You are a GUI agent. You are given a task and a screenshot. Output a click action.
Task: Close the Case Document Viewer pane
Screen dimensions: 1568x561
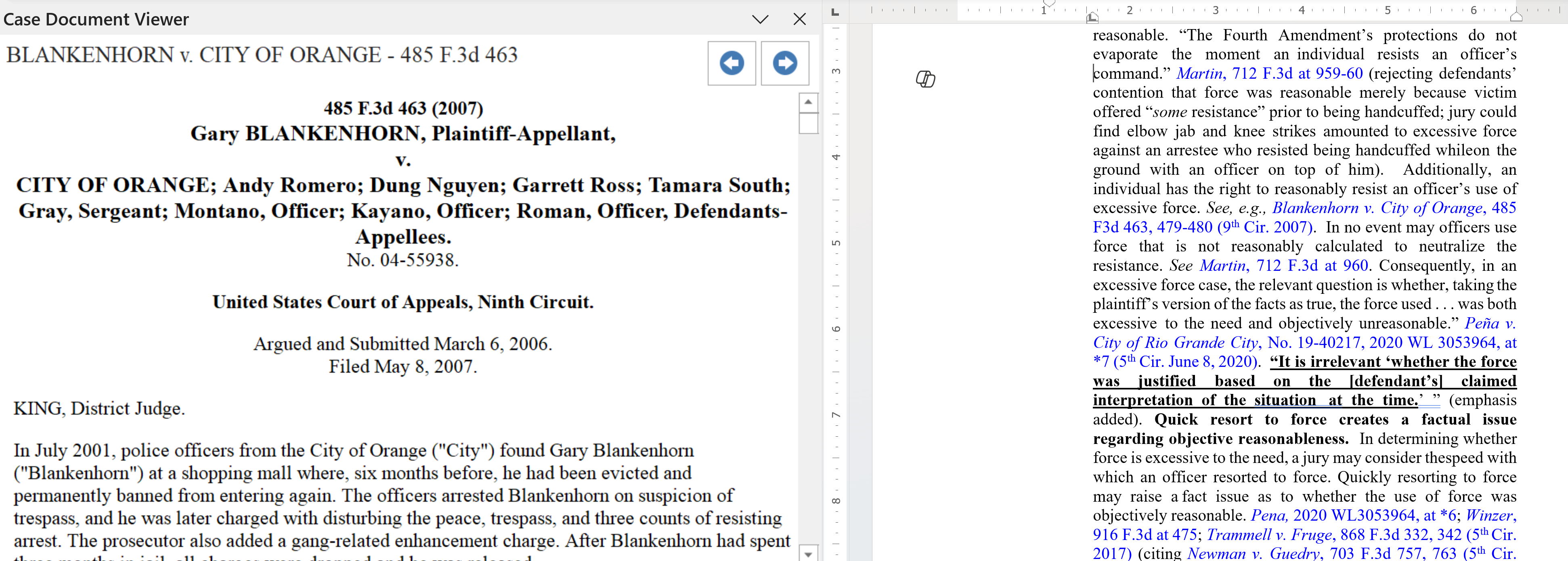pyautogui.click(x=799, y=19)
